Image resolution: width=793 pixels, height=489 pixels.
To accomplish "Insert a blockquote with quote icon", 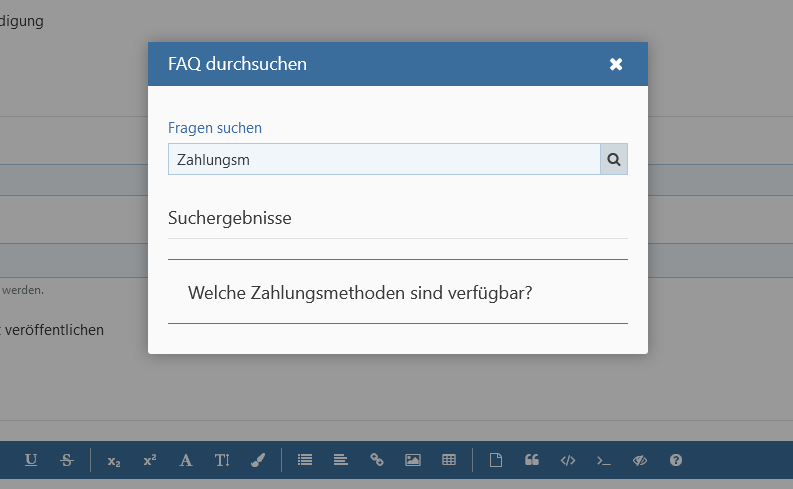I will [x=532, y=460].
